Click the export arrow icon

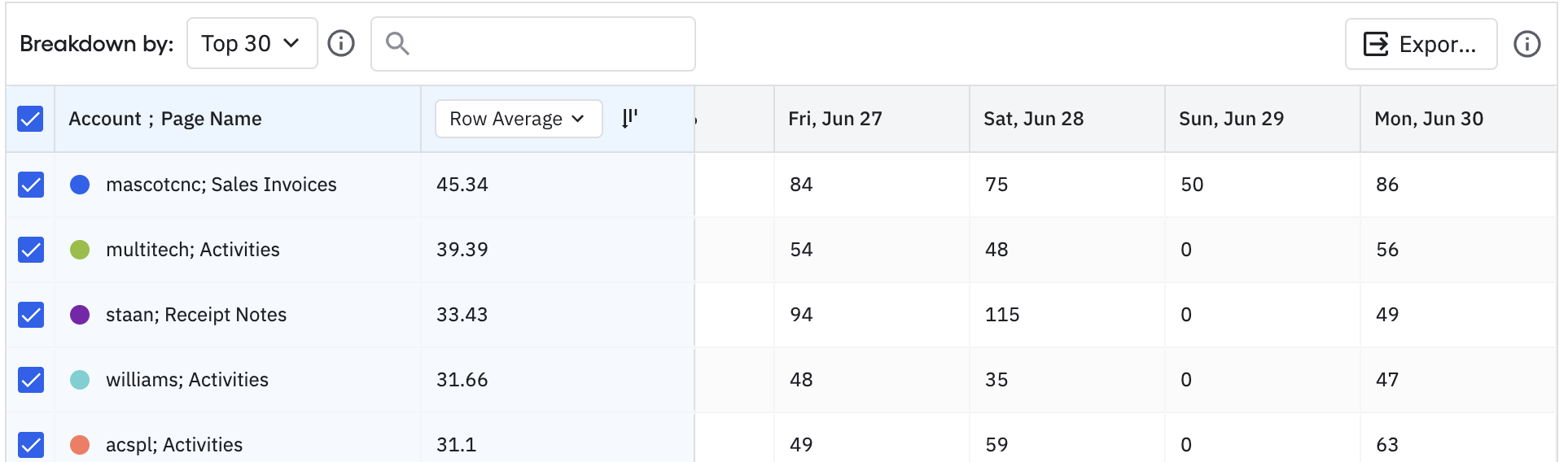coord(1375,44)
